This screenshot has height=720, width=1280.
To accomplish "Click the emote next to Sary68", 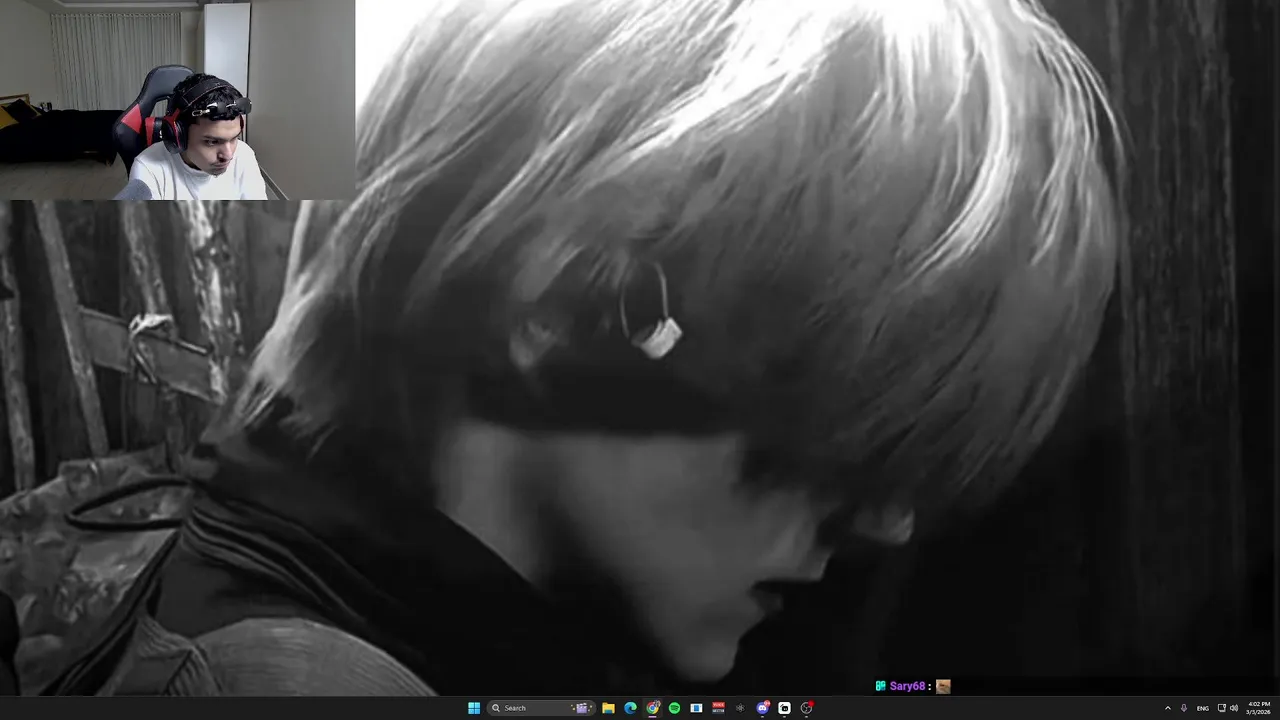I will coord(943,686).
